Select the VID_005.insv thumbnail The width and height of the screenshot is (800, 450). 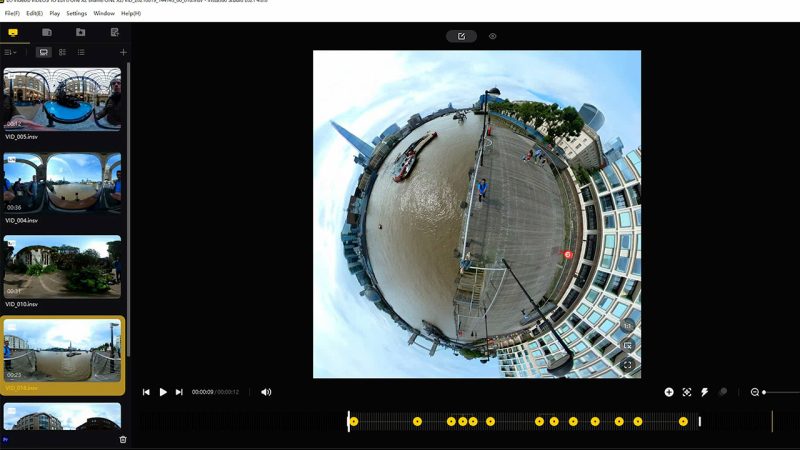click(x=62, y=99)
